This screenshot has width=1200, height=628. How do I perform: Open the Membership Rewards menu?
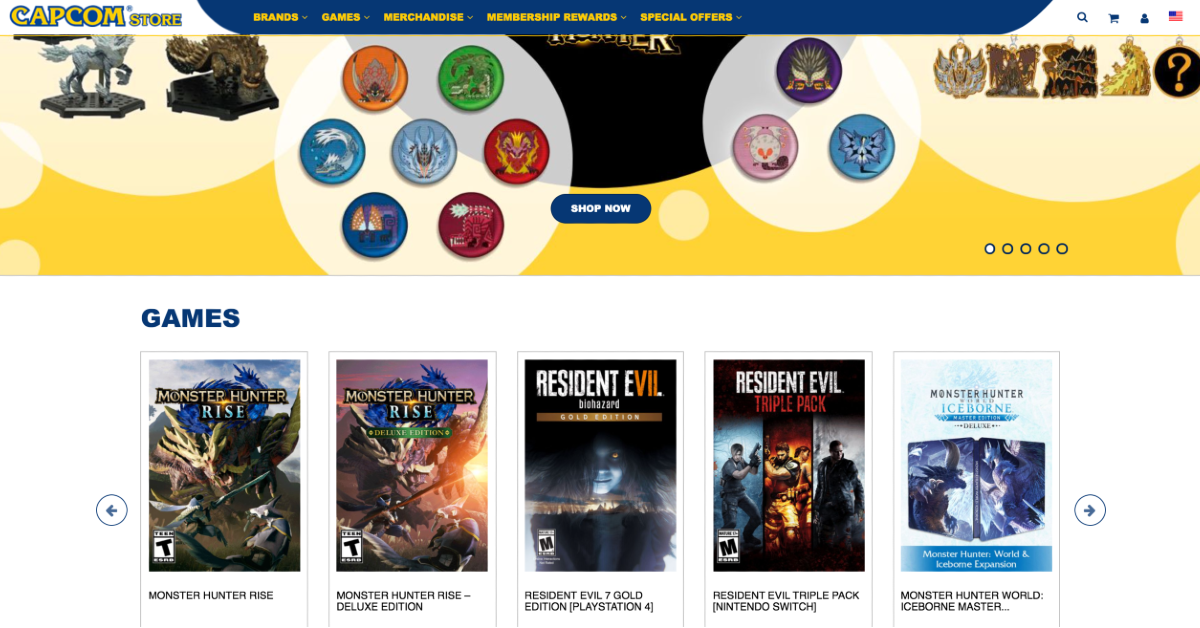coord(556,17)
